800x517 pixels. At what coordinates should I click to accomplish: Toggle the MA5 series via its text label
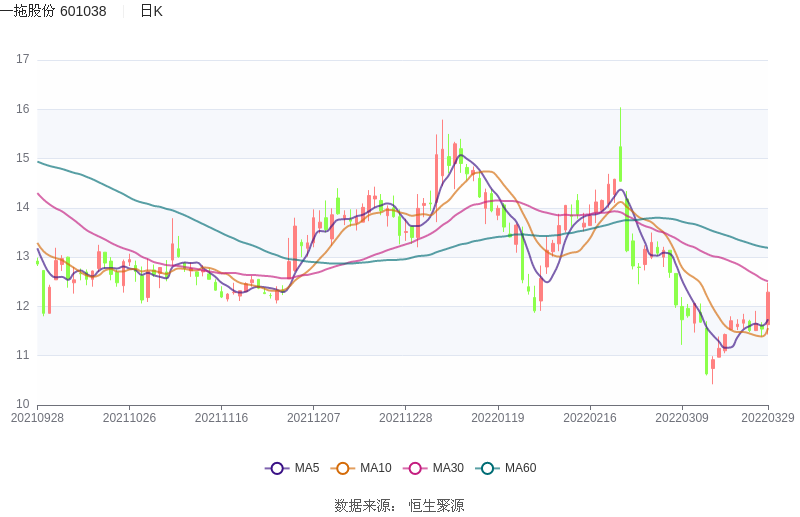coord(306,468)
